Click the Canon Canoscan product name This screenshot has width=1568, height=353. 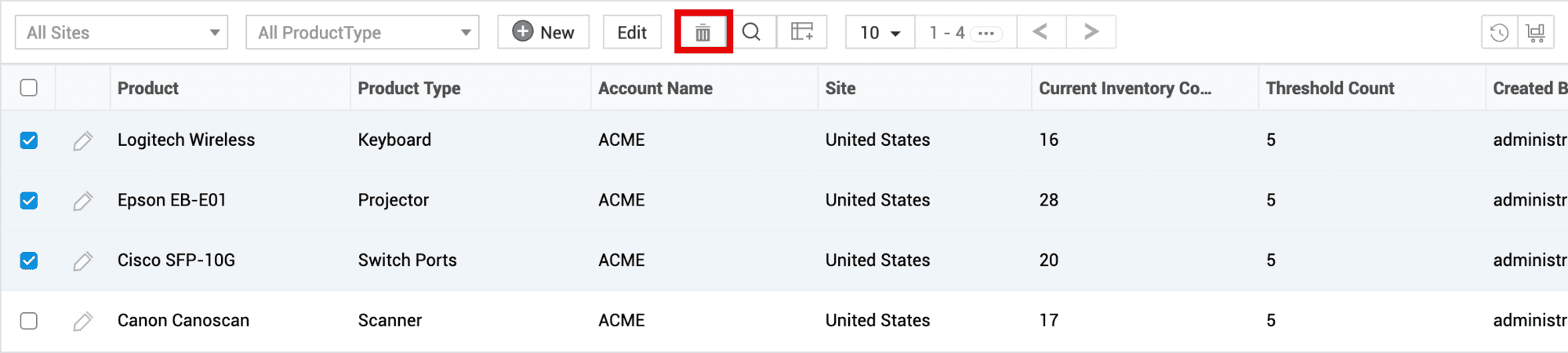183,320
